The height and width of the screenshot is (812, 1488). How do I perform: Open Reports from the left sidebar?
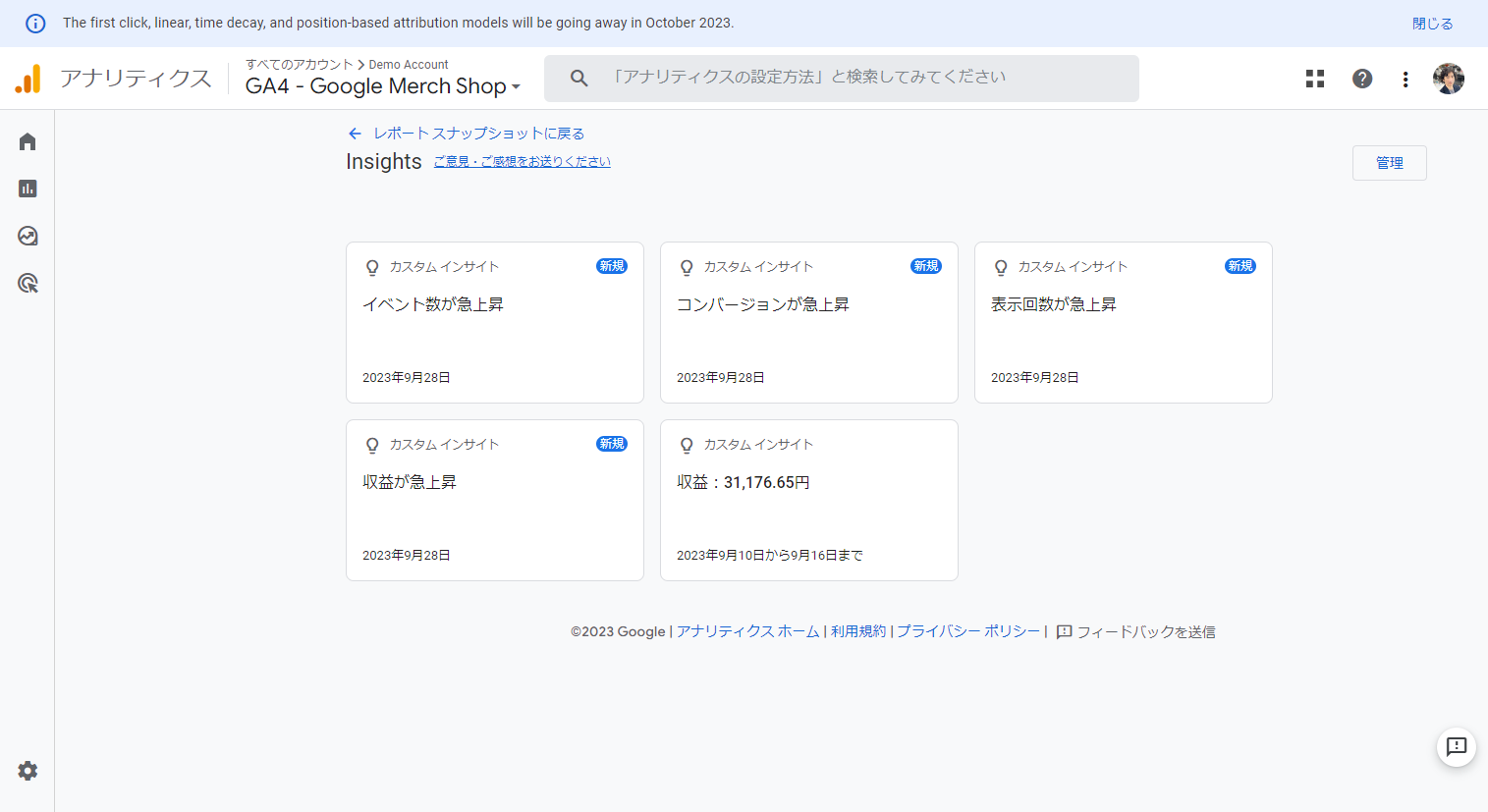click(x=28, y=189)
